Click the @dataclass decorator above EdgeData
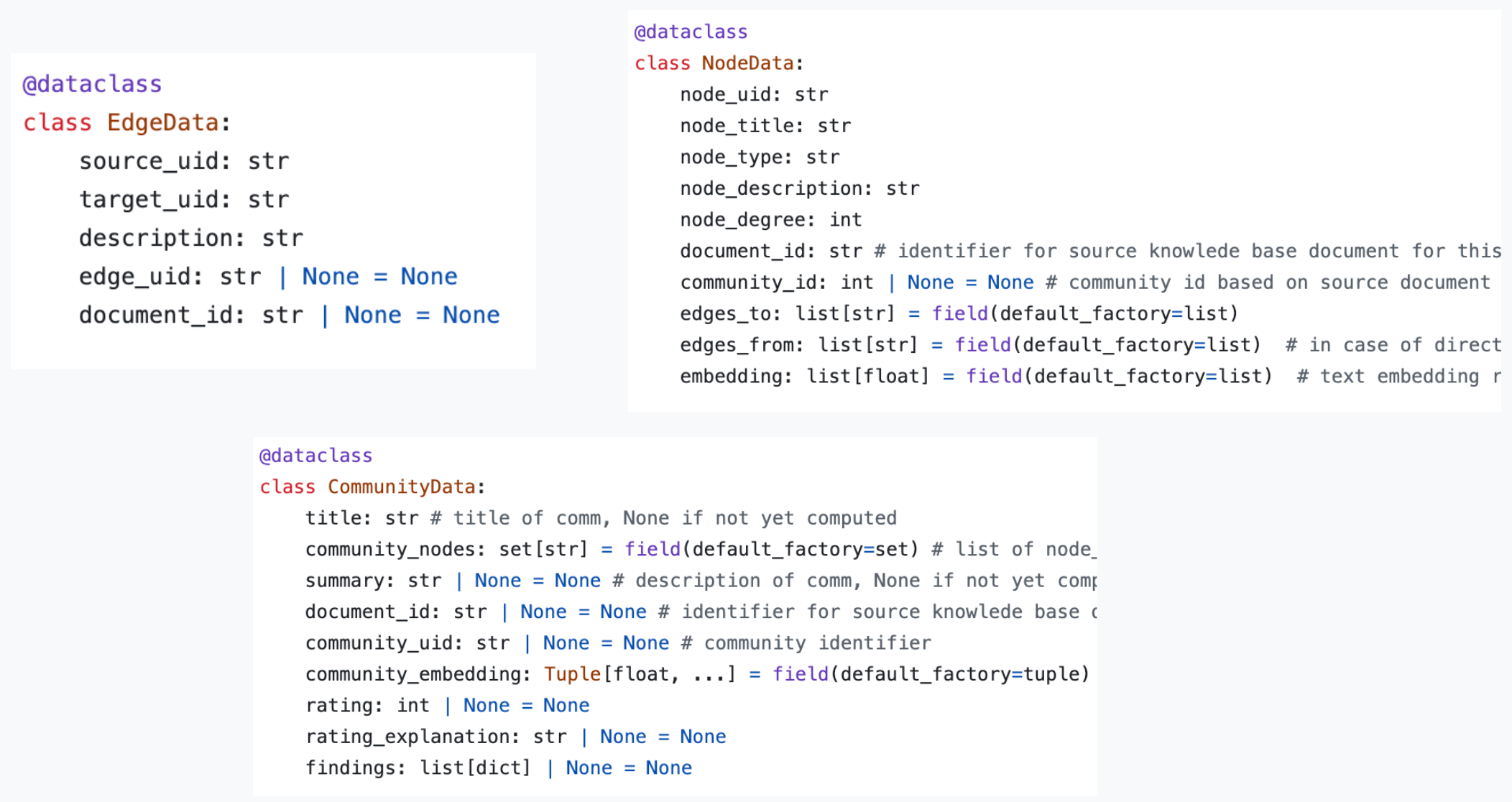 [x=92, y=84]
